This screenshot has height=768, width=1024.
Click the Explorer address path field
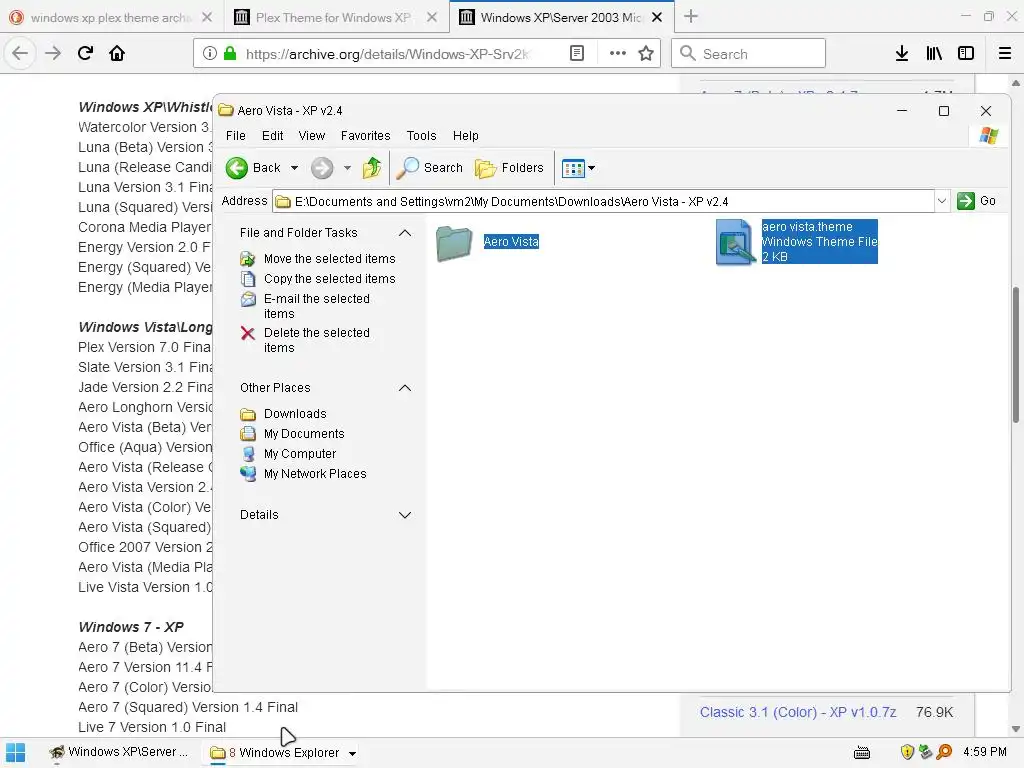tap(604, 201)
